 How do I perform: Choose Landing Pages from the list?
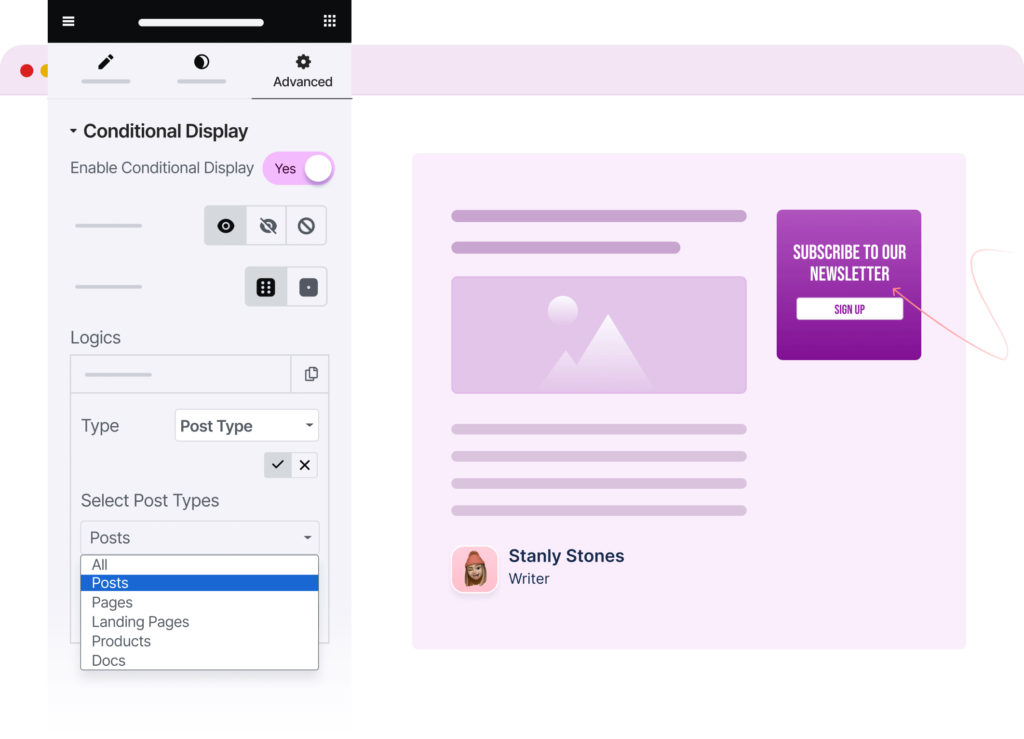coord(140,622)
